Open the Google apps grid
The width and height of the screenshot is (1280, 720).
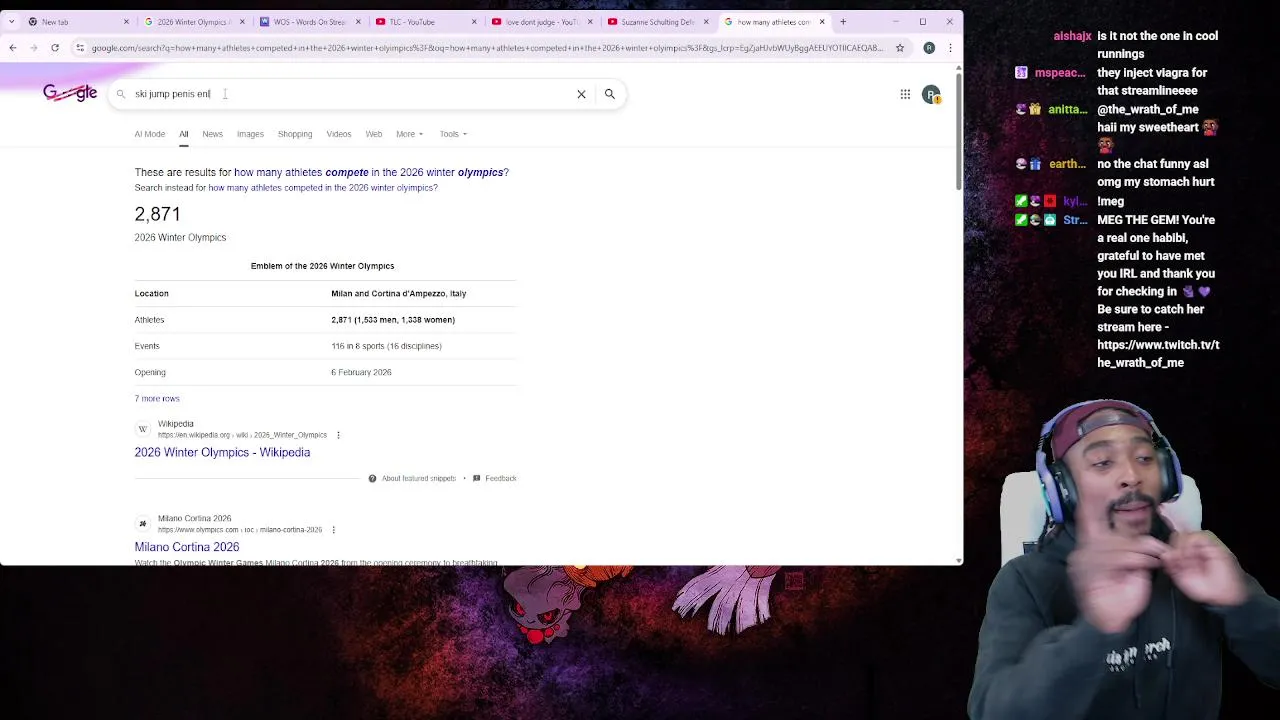pyautogui.click(x=905, y=94)
